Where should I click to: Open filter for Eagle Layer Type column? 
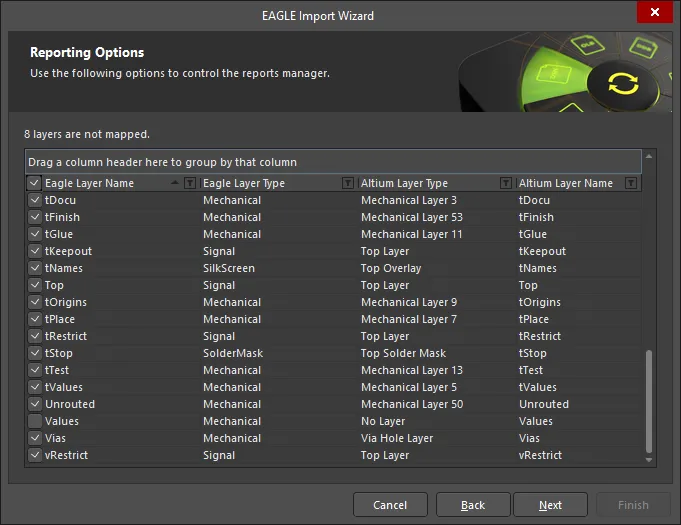pos(348,183)
